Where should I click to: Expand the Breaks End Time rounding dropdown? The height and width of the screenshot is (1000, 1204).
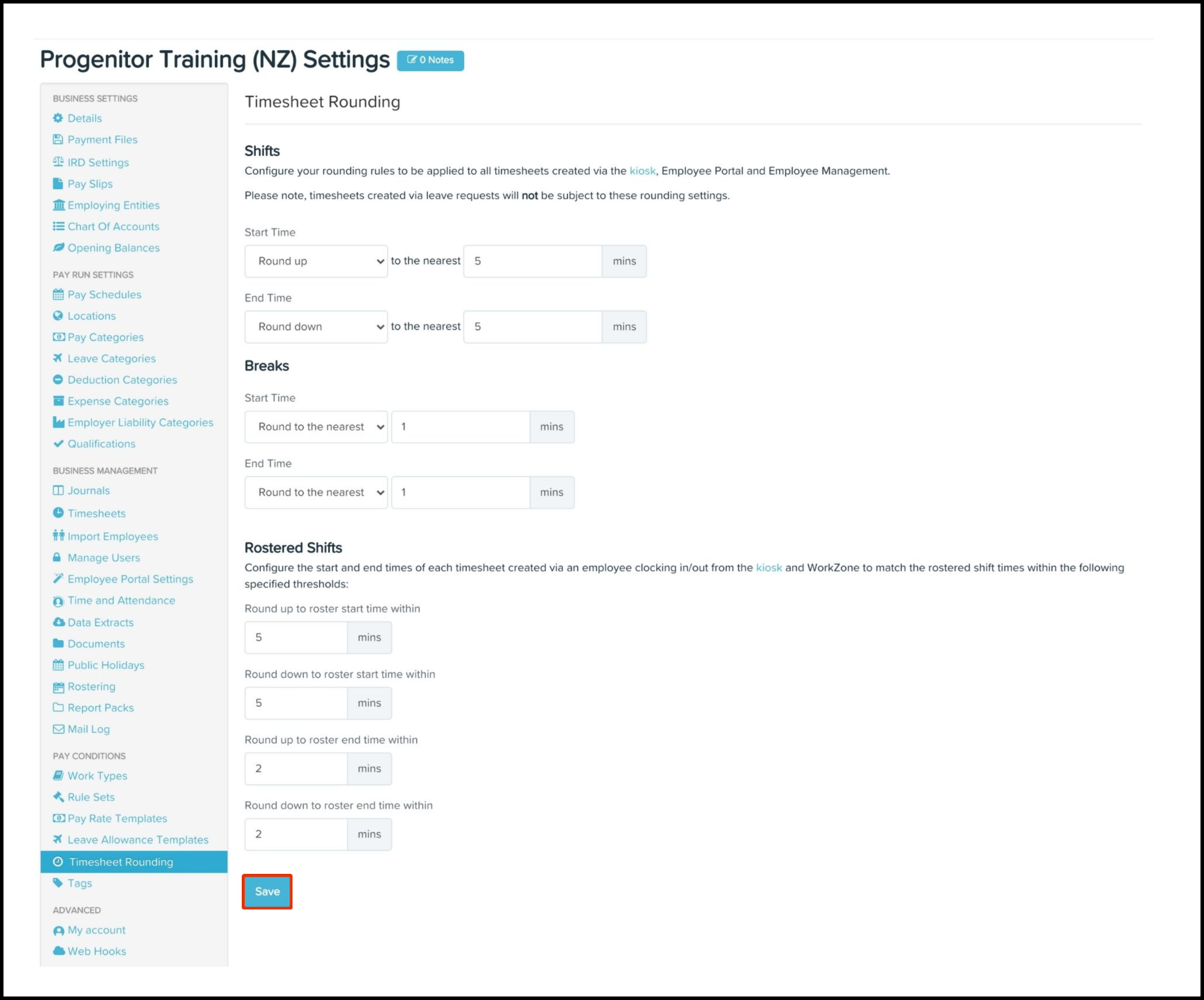coord(316,492)
